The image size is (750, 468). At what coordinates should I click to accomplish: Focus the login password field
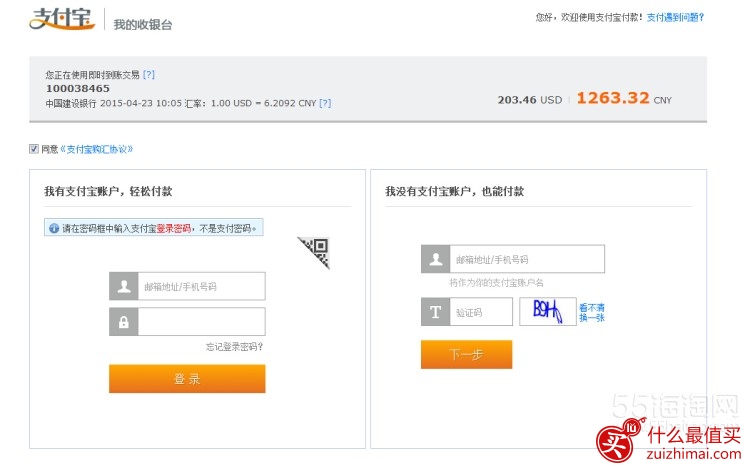pos(201,322)
